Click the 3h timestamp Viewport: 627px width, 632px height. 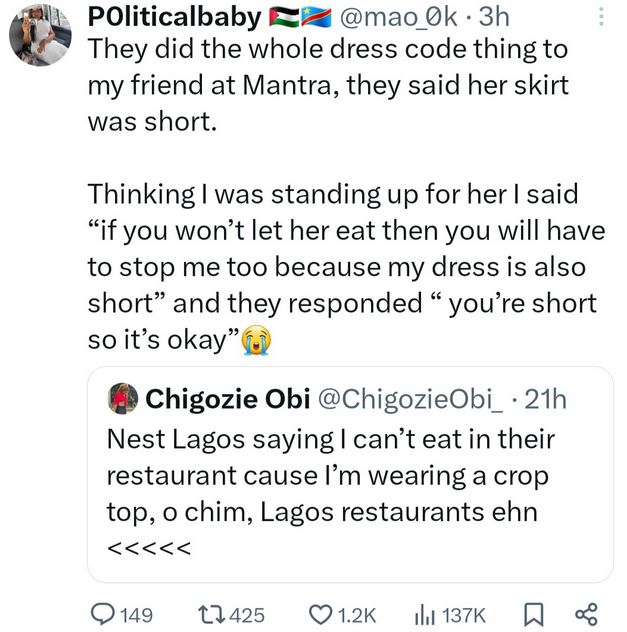point(494,17)
